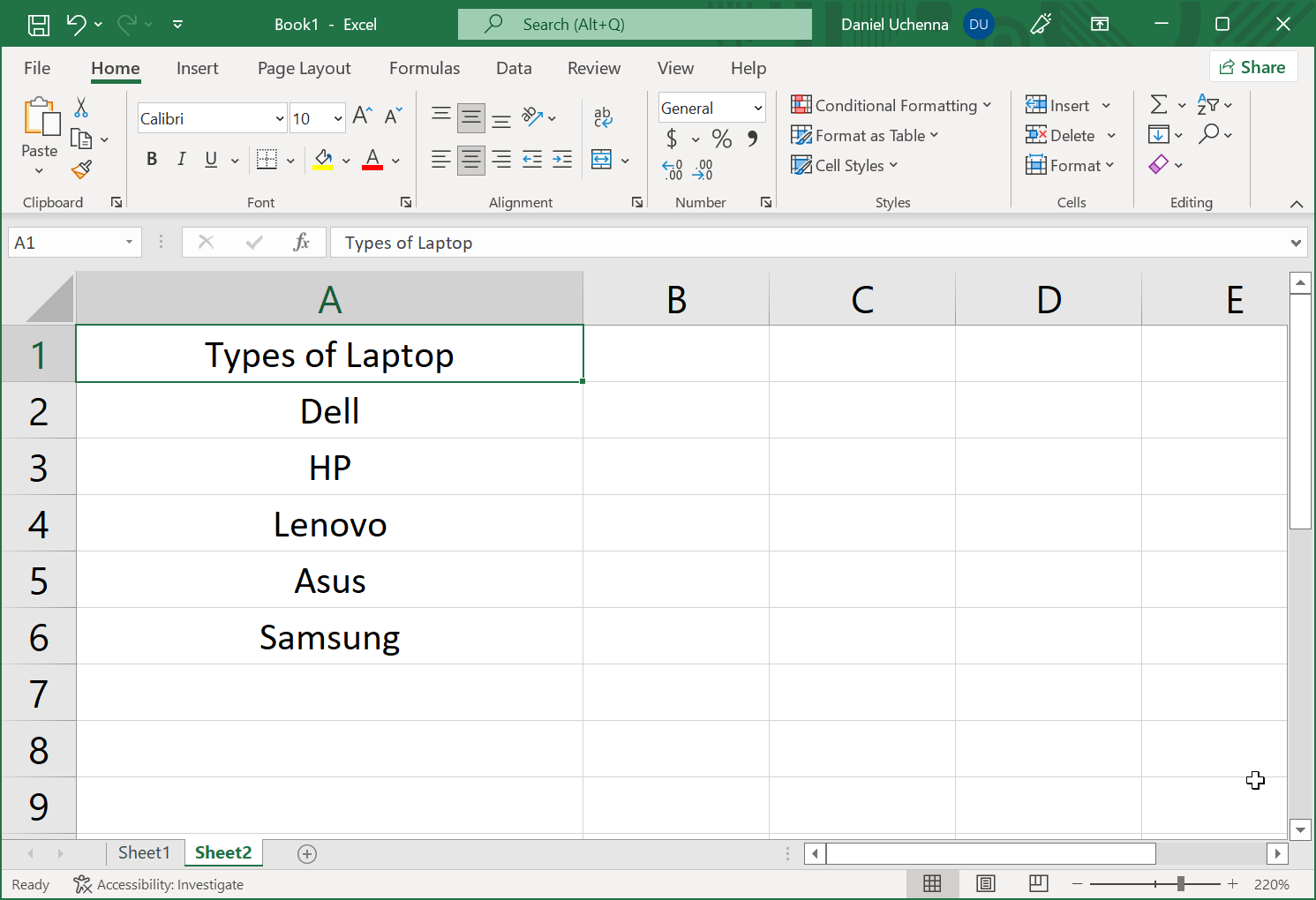Click the AutoSum sigma icon
Image resolution: width=1316 pixels, height=900 pixels.
(1159, 105)
